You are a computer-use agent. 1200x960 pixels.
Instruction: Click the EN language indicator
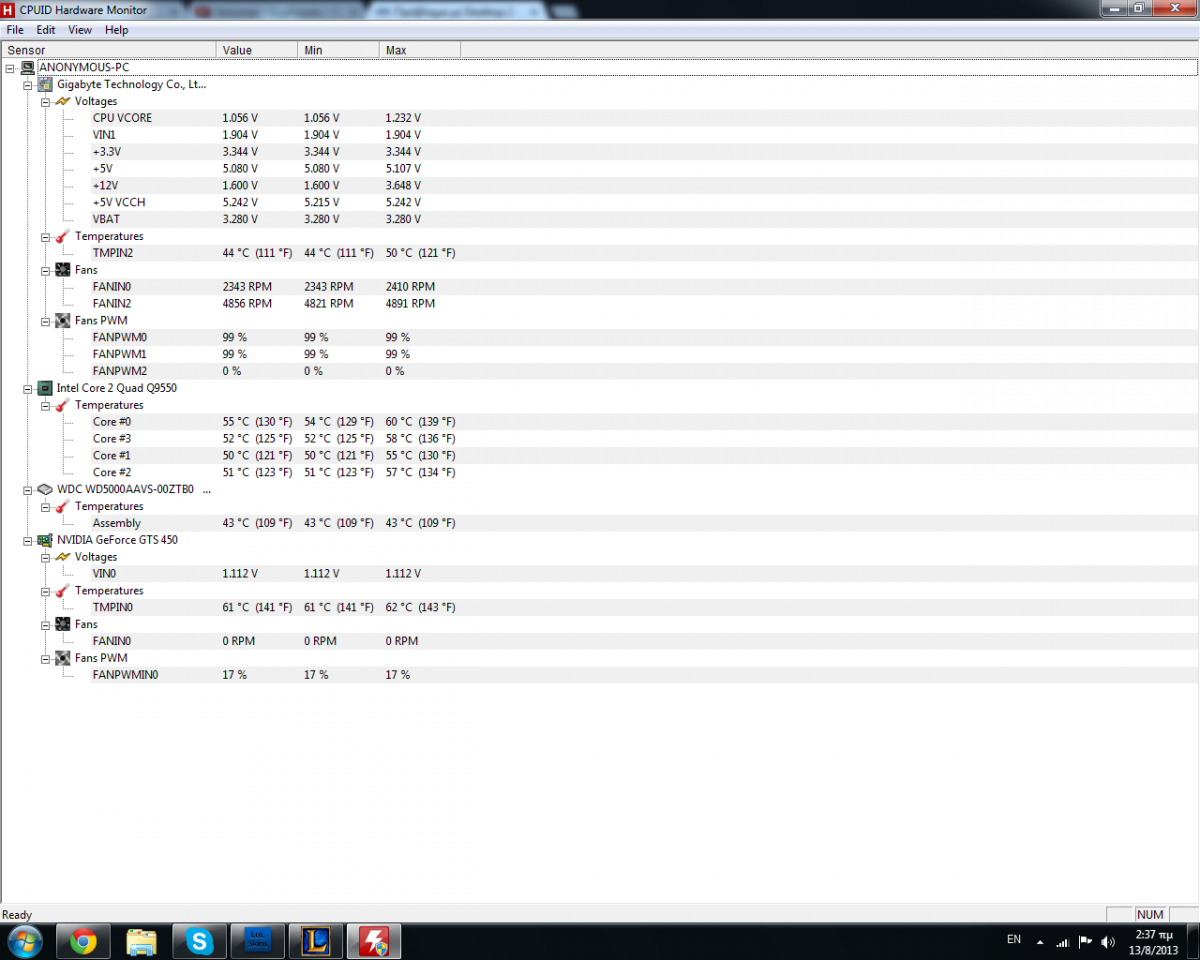[1014, 939]
